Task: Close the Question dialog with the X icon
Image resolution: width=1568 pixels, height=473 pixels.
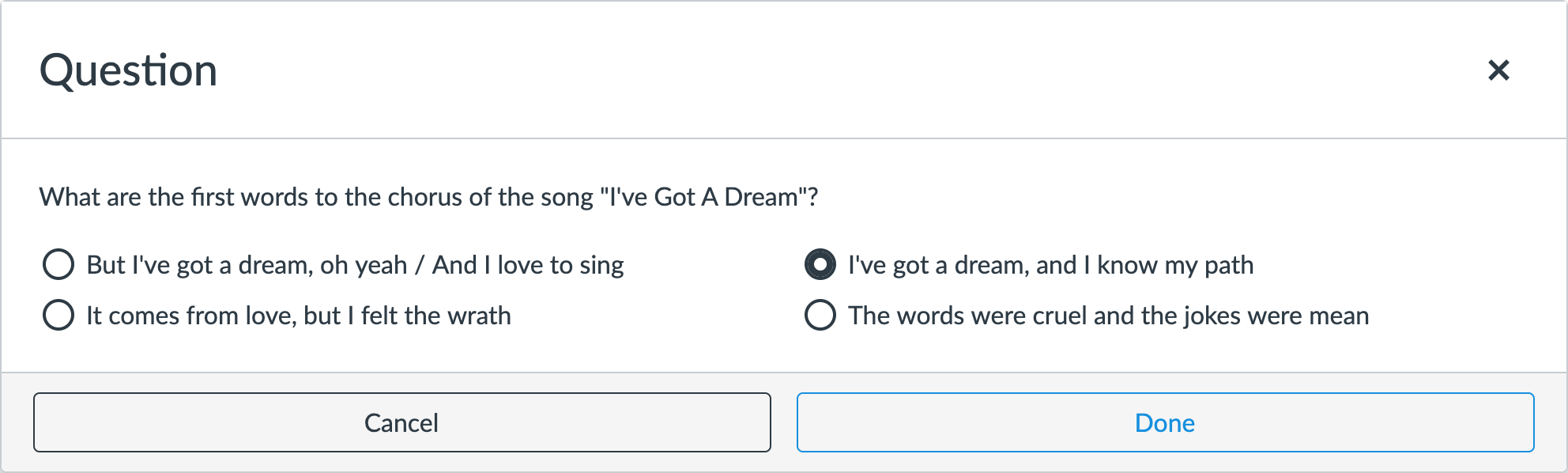Action: coord(1498,70)
